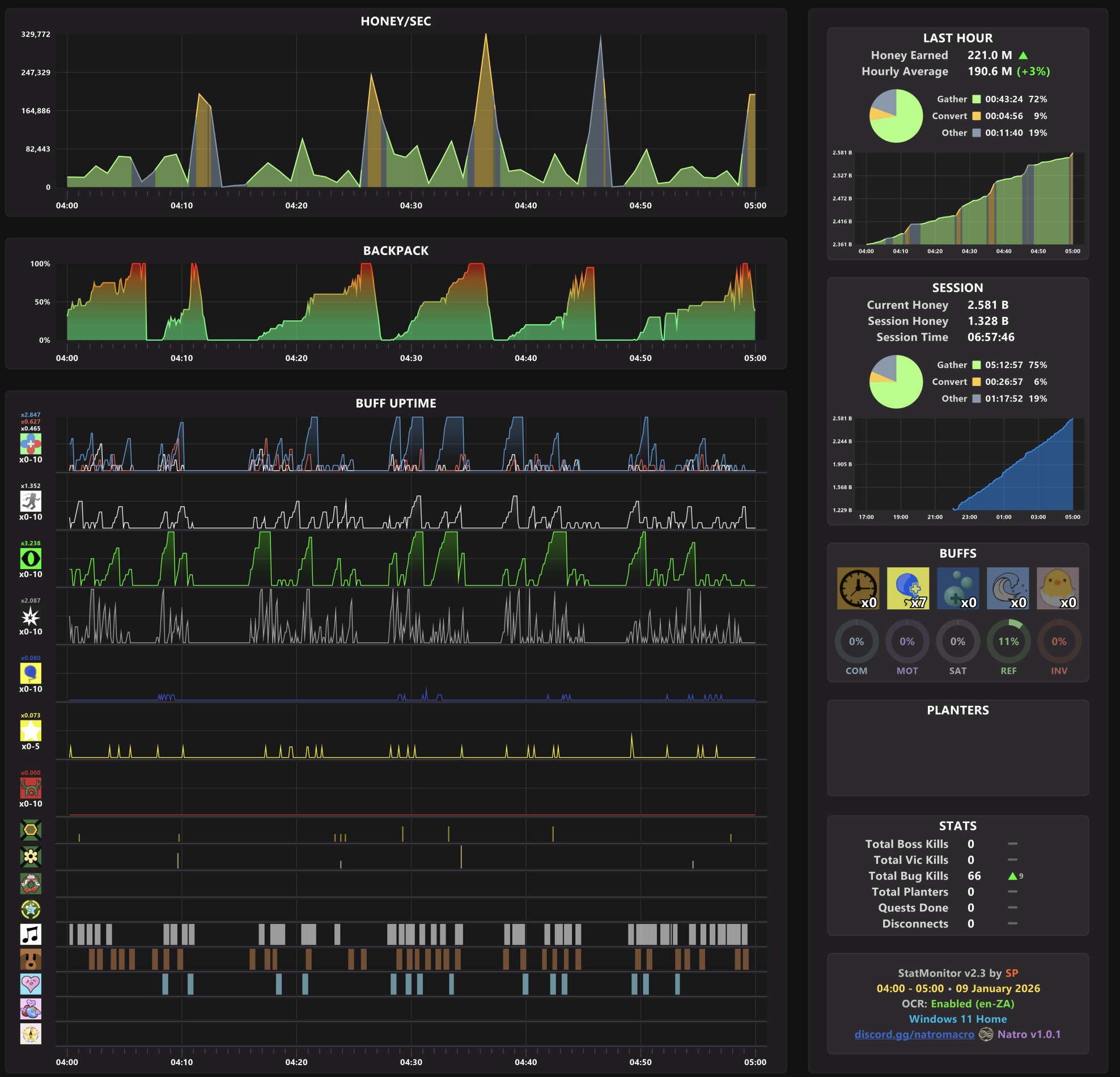
Task: Click the music note melody icon
Action: (31, 934)
